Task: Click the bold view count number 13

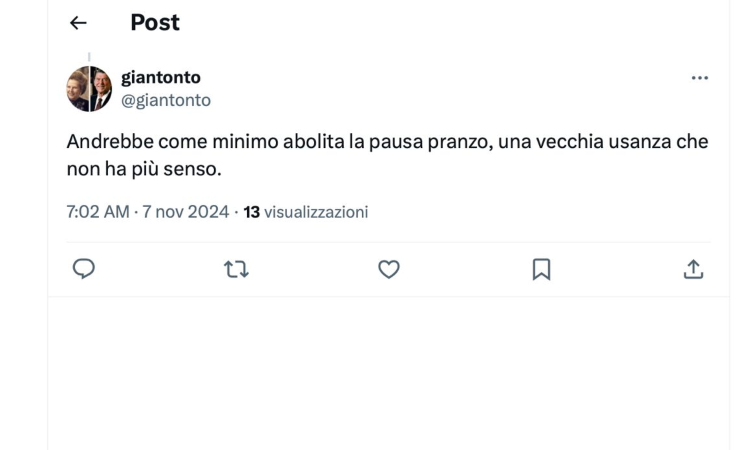Action: pos(252,212)
